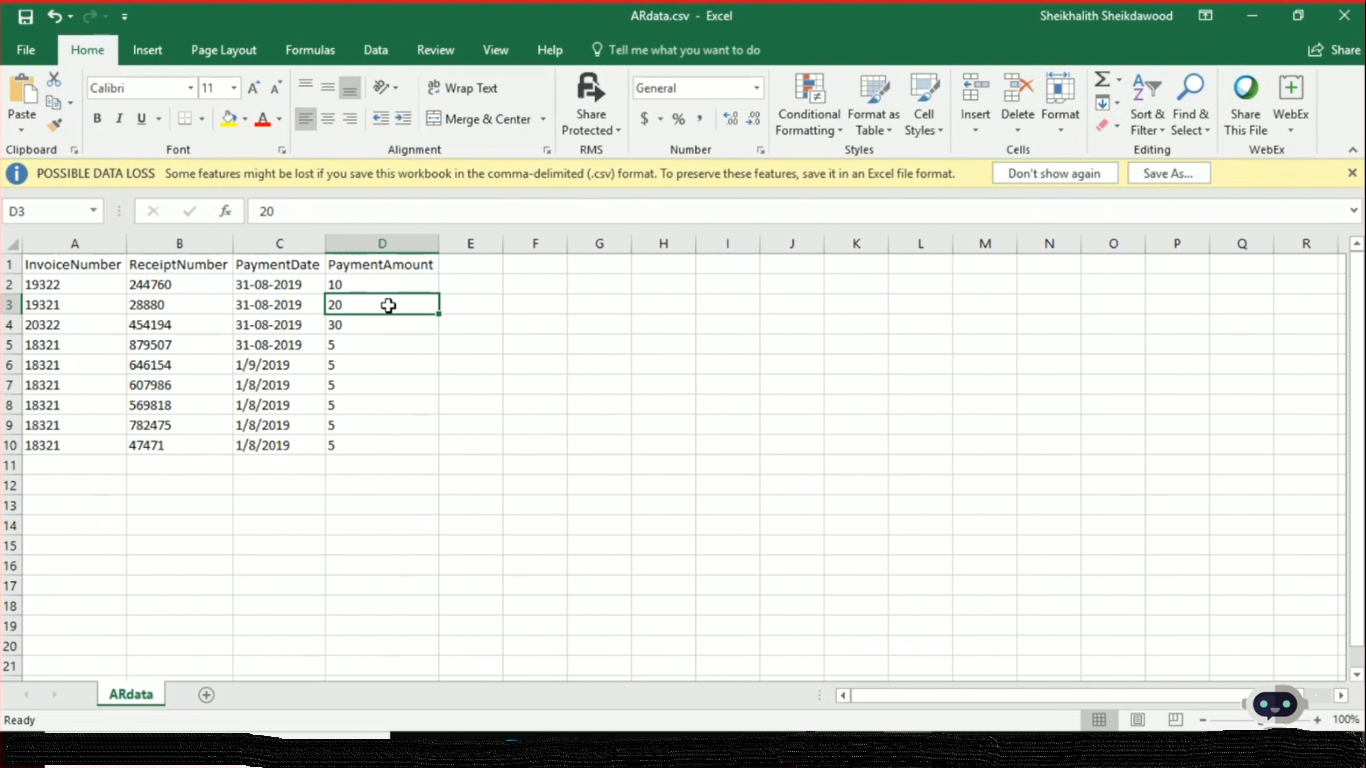Open the Name Box dropdown arrow

(x=93, y=211)
